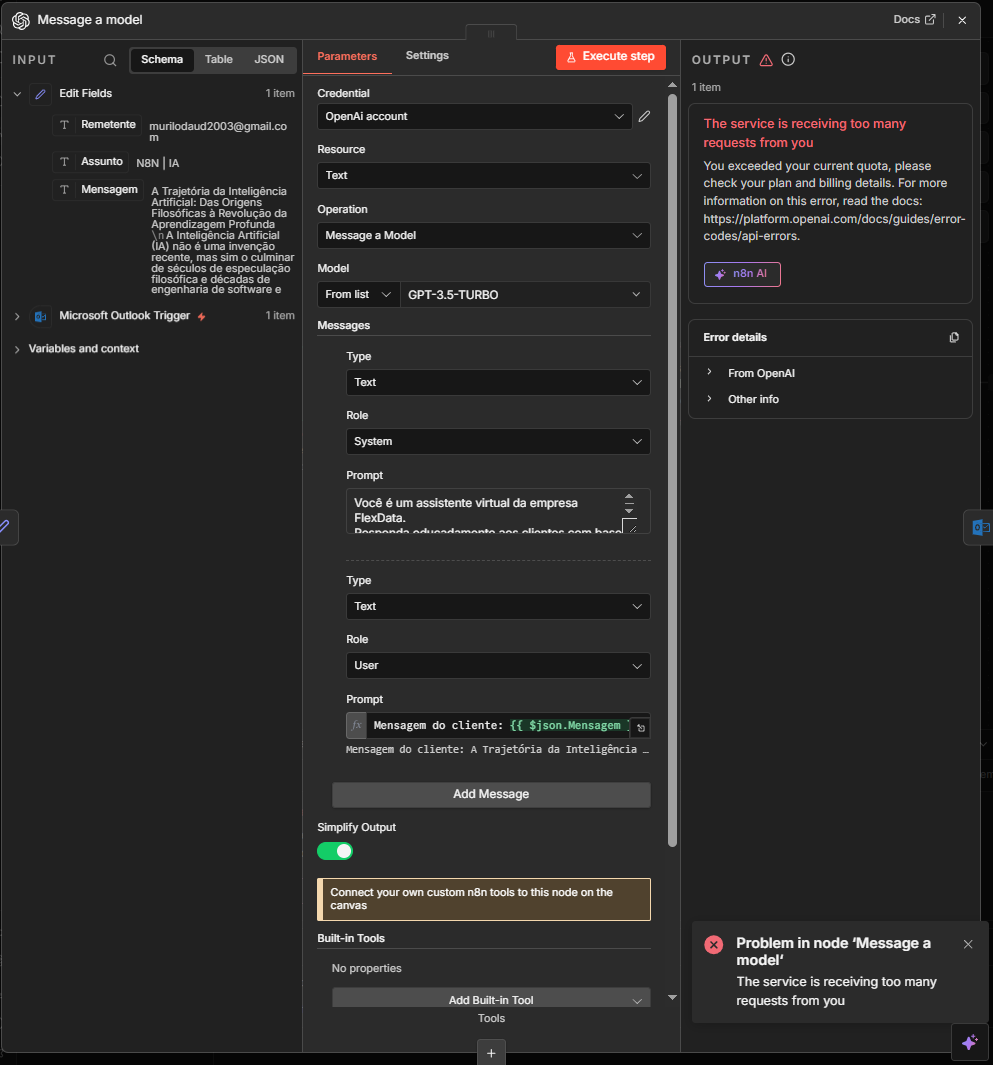Open the System role dropdown
Viewport: 993px width, 1065px height.
(498, 441)
